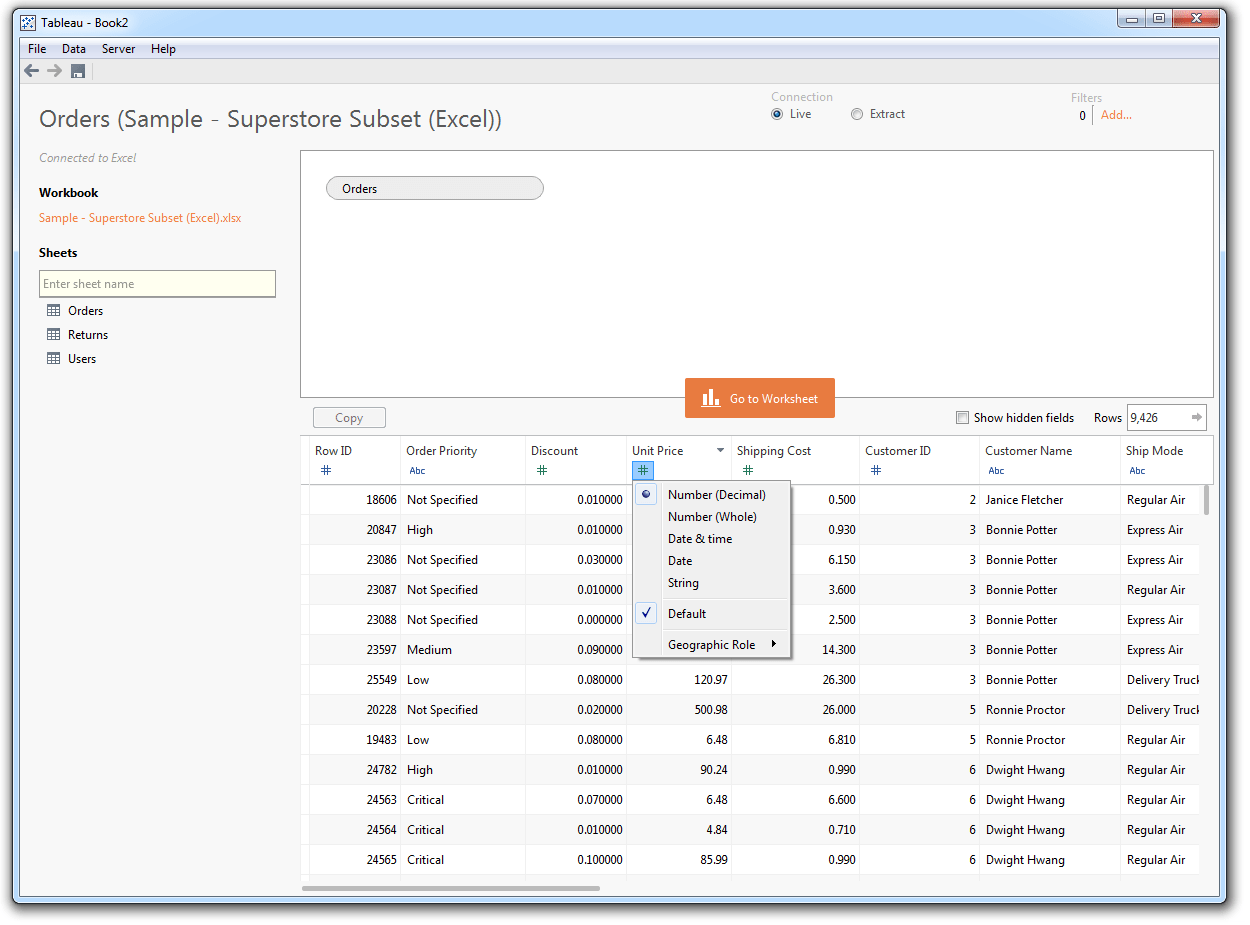Open the Data menu
Viewport: 1250px width, 925px height.
[x=74, y=48]
